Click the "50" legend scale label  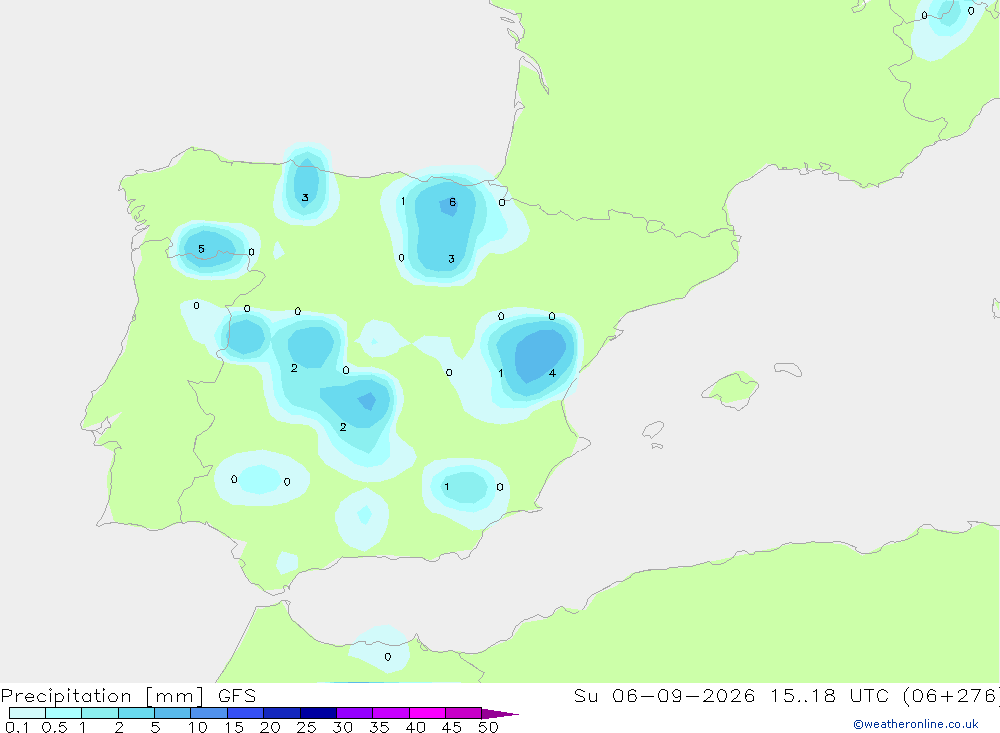489,727
